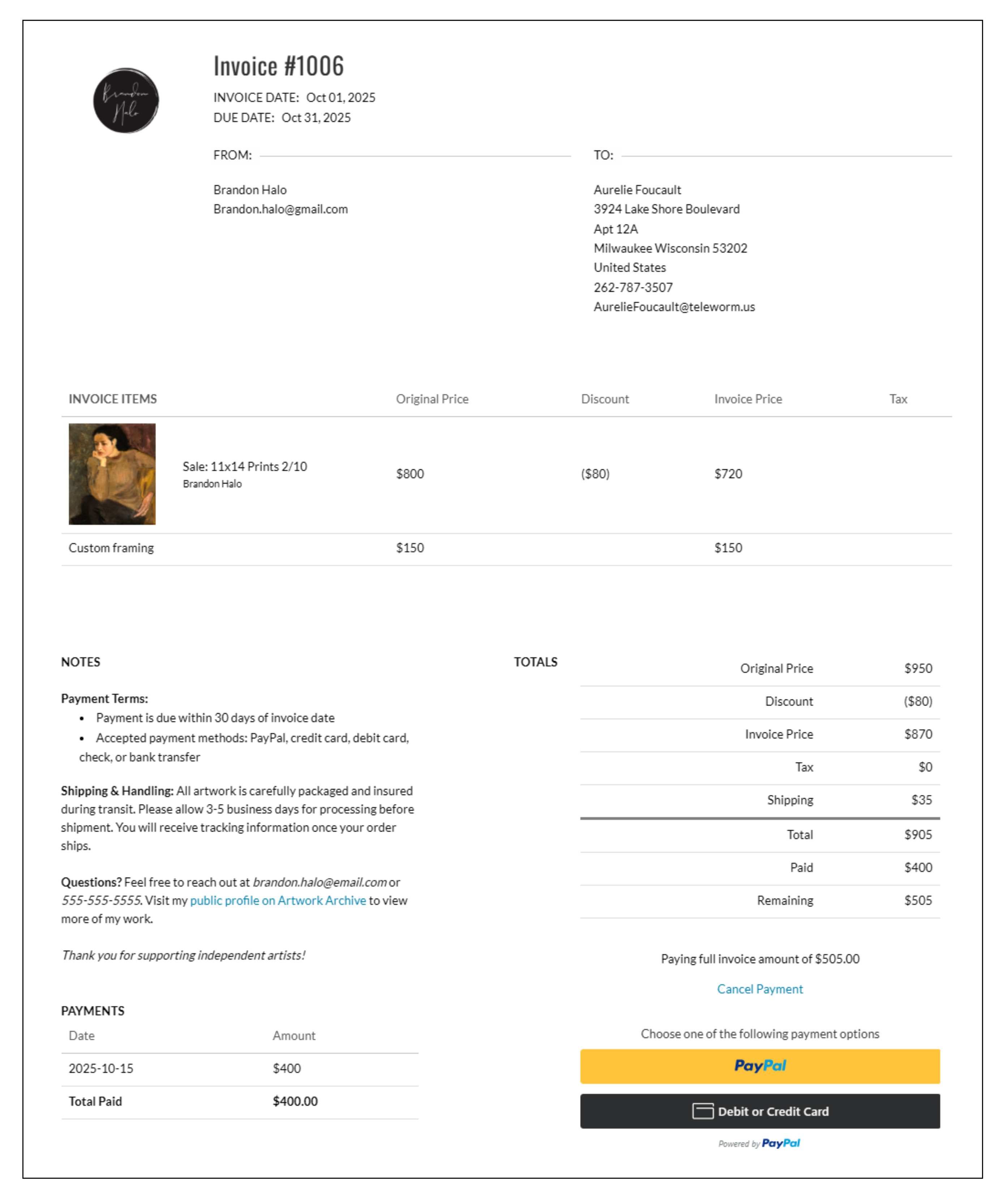Viewport: 1008px width, 1200px height.
Task: Click the Invoice #1006 heading
Action: (x=279, y=66)
